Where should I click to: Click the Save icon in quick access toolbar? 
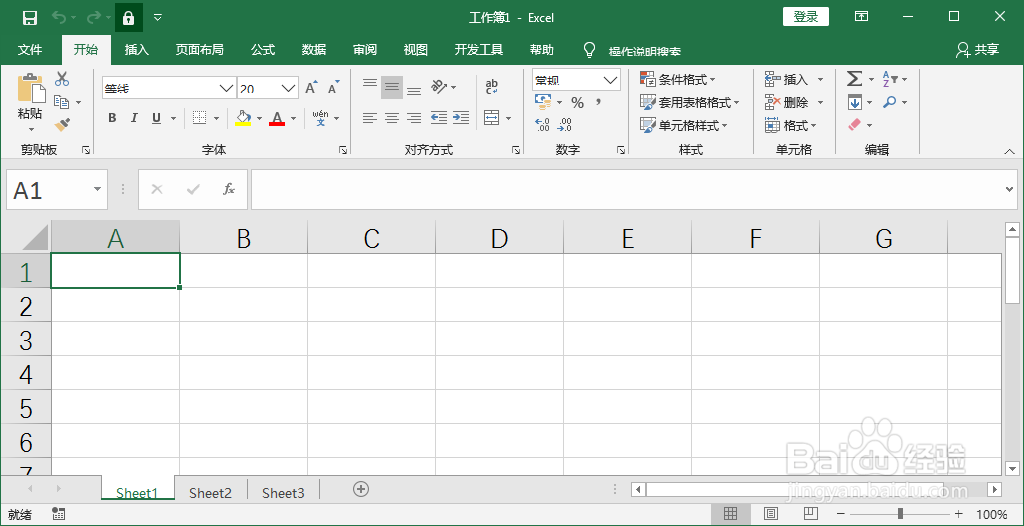pyautogui.click(x=29, y=18)
